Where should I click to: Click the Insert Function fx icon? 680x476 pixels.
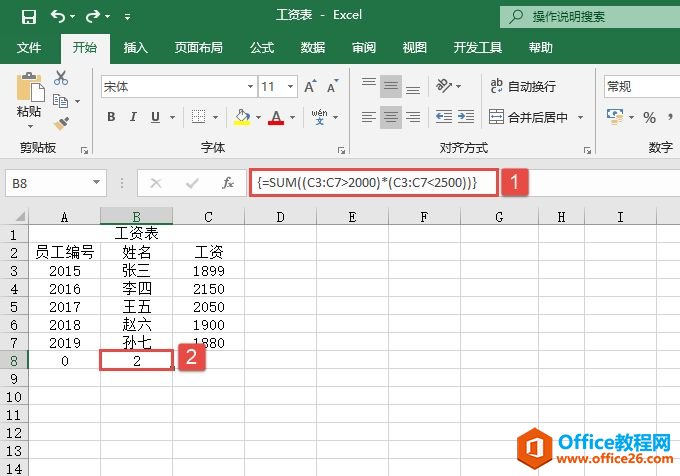coord(228,183)
